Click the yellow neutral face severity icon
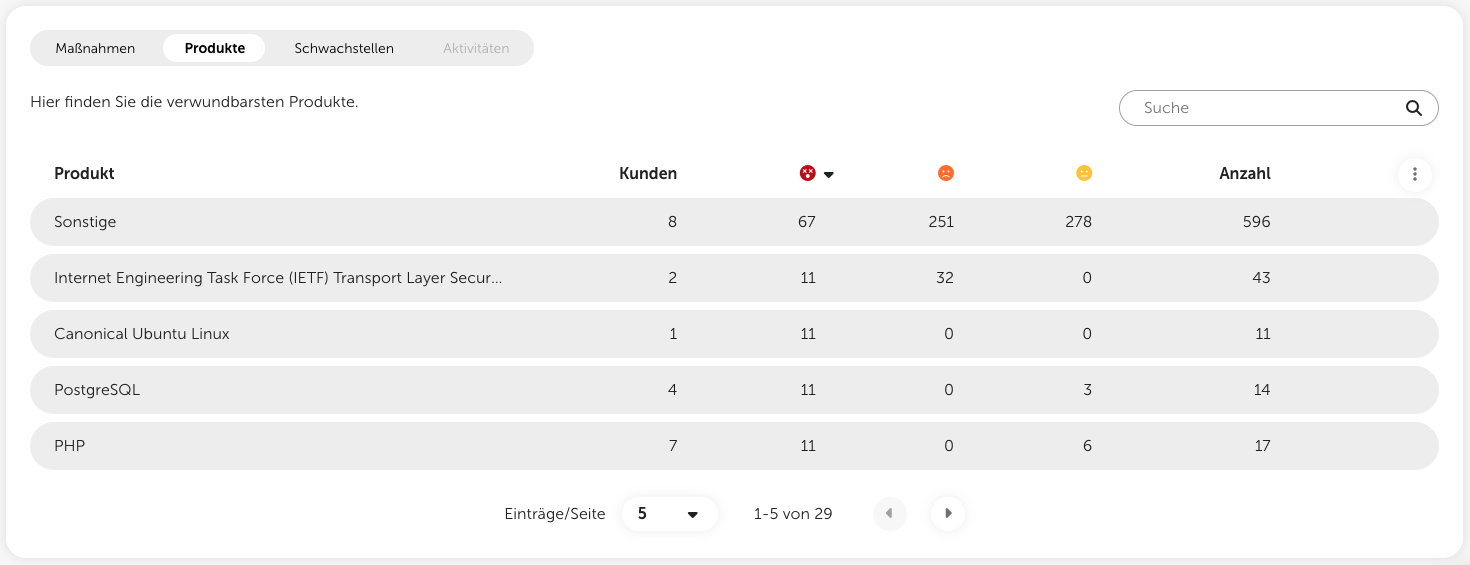 [x=1084, y=173]
